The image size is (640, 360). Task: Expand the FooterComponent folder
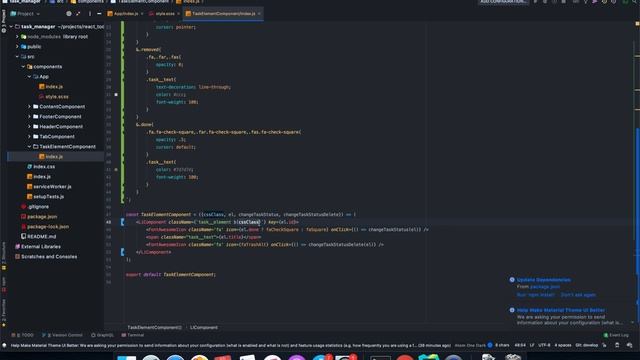29,116
